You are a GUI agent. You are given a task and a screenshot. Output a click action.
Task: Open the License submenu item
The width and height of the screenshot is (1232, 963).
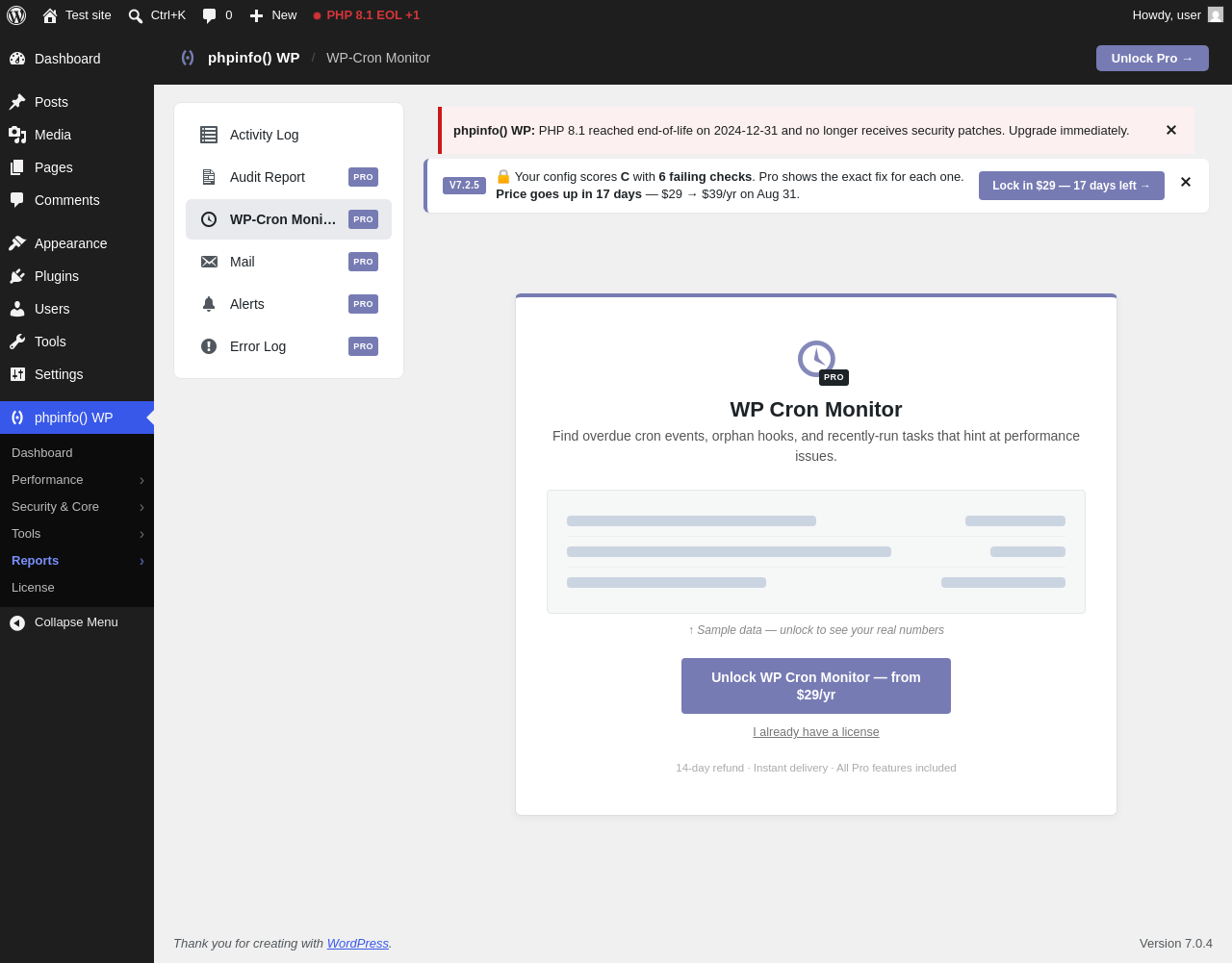tap(77, 588)
